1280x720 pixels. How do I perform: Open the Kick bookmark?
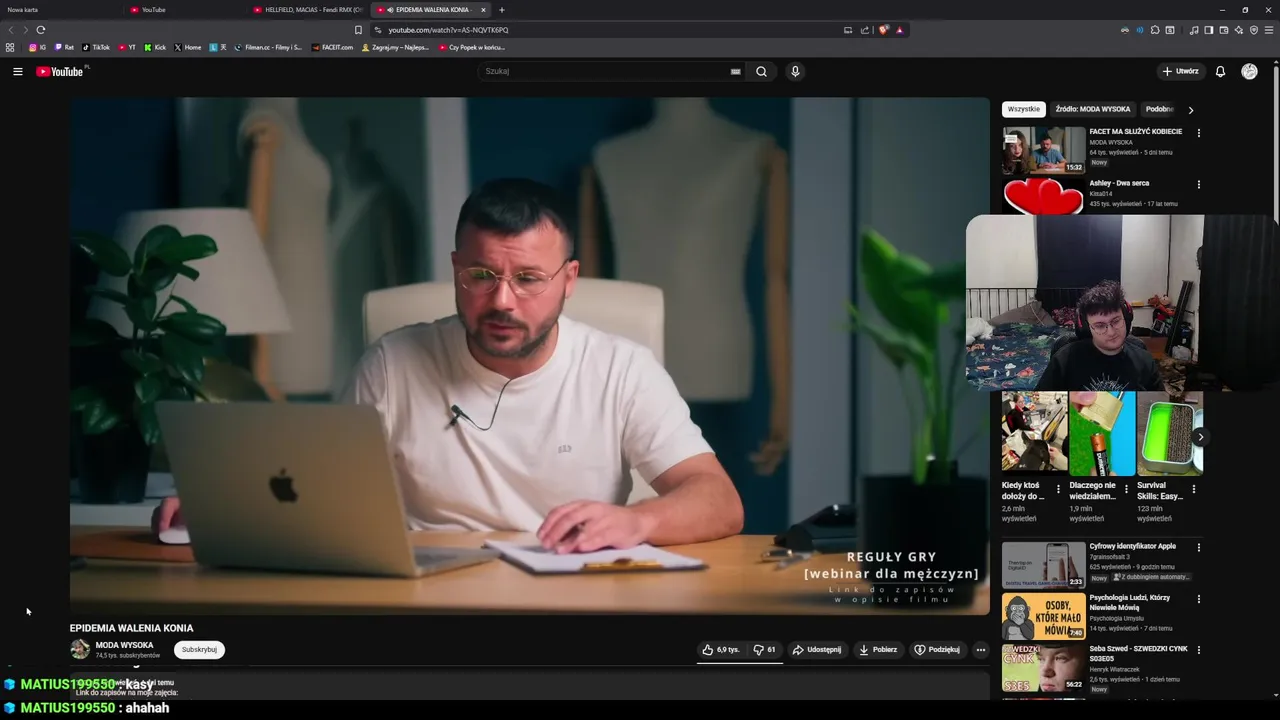click(155, 47)
